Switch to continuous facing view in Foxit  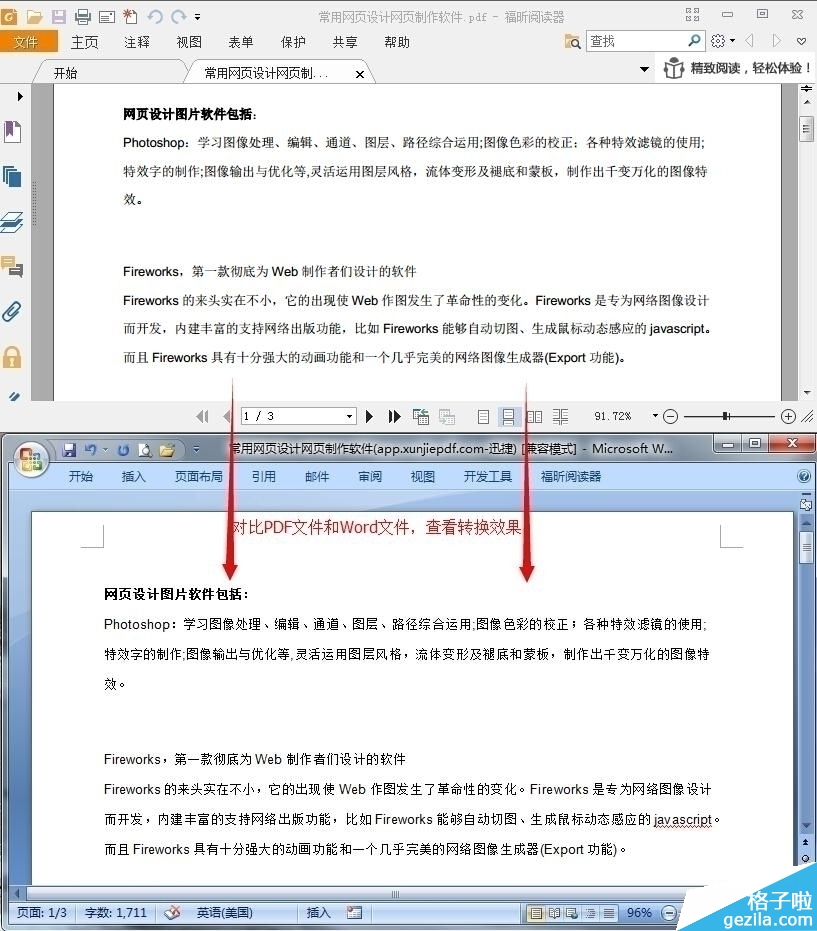(x=560, y=416)
